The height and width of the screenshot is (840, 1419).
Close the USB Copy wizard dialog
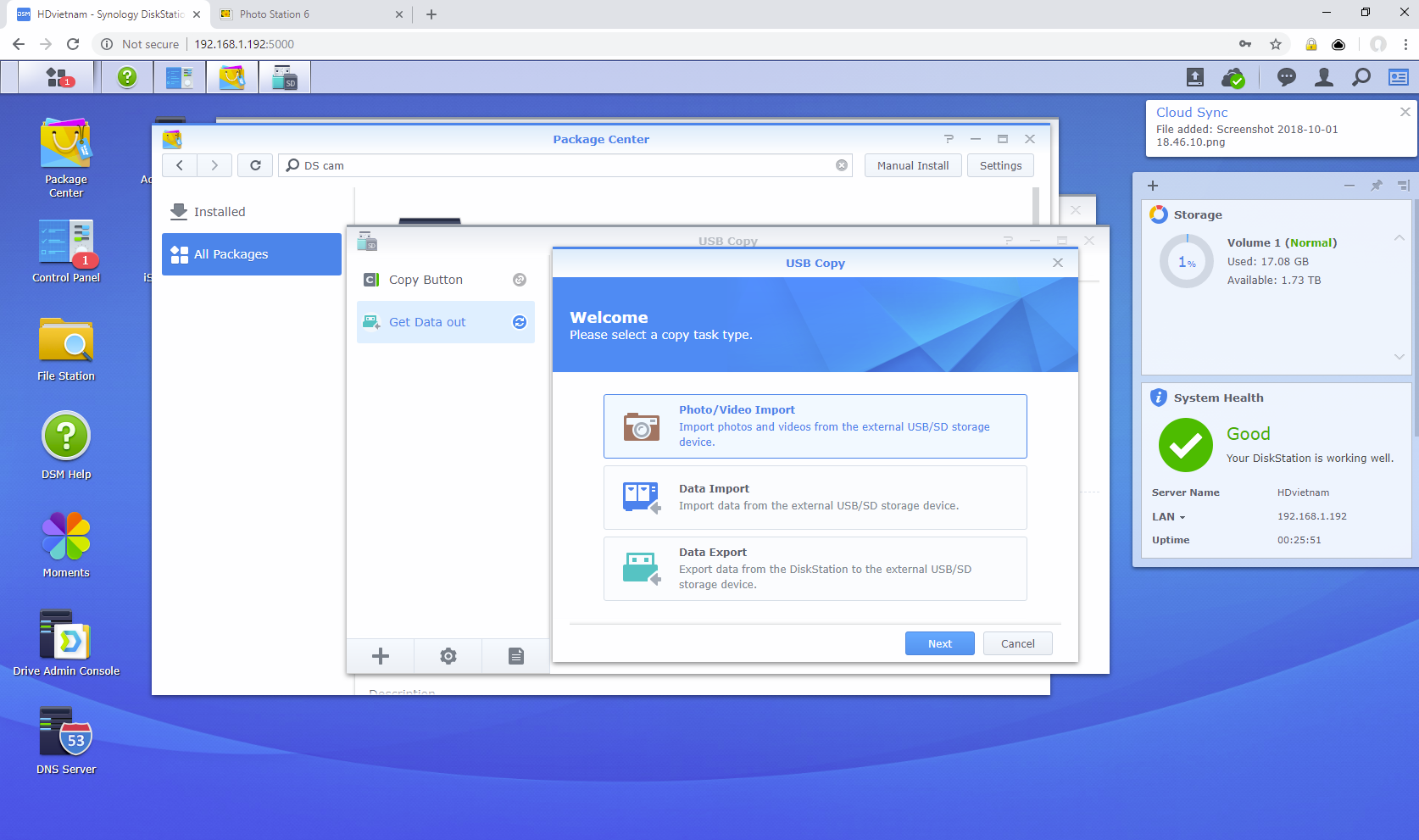[1058, 263]
